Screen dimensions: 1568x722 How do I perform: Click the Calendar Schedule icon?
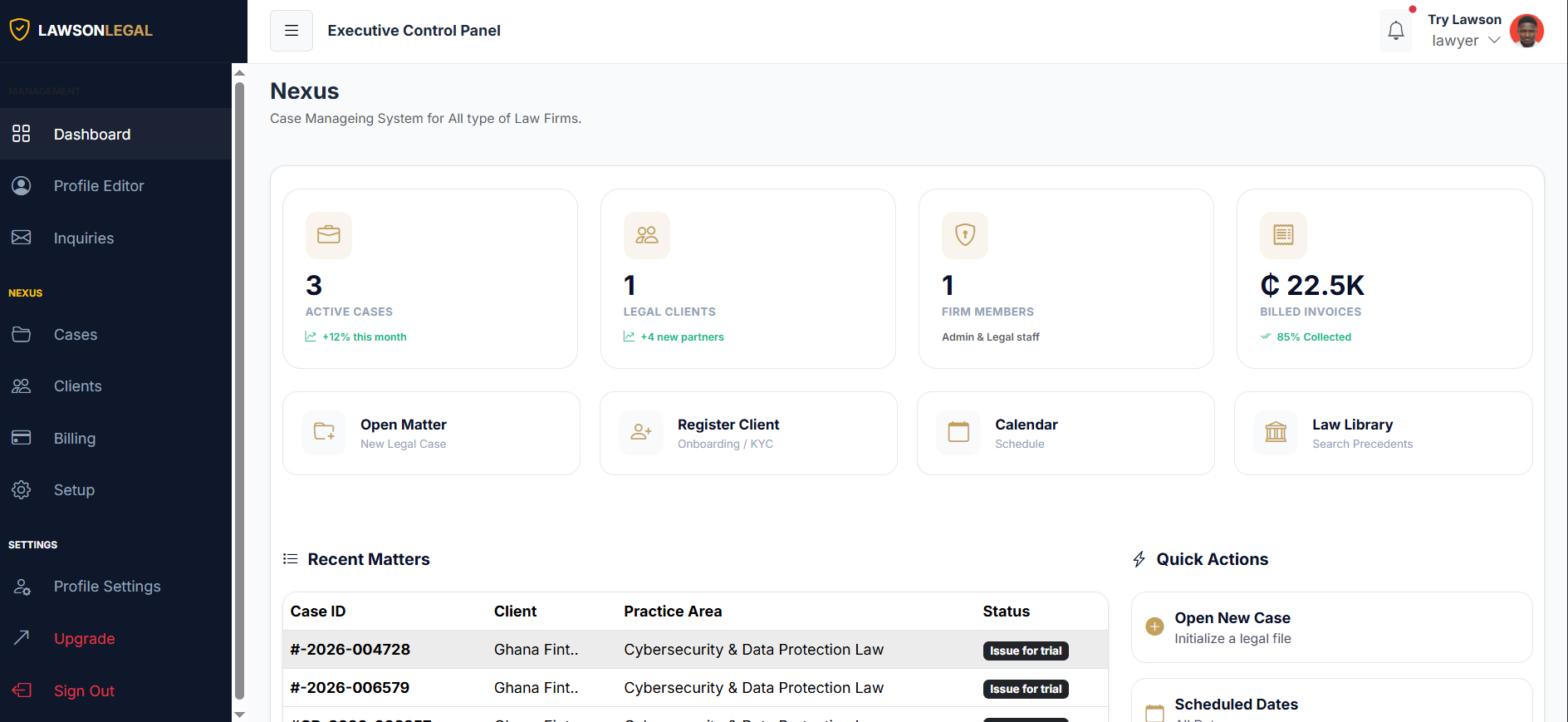[958, 433]
